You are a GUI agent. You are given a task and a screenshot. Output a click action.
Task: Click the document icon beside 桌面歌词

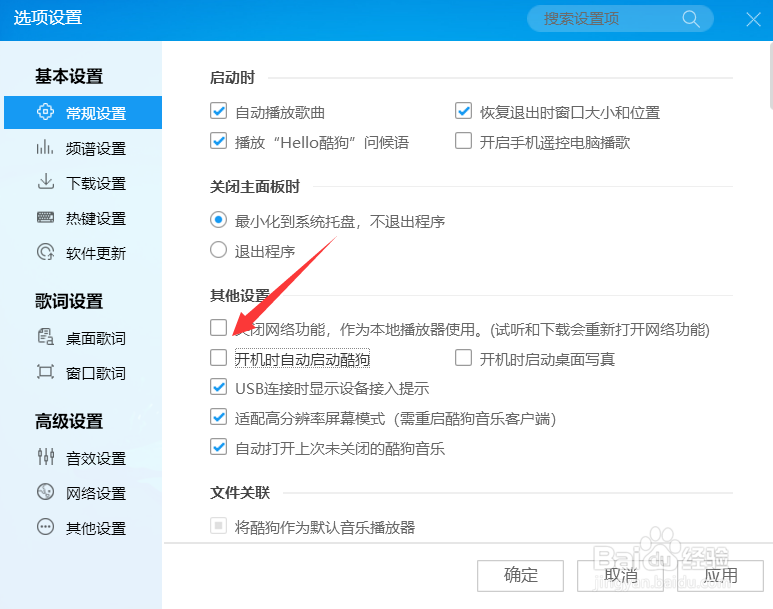coord(45,337)
